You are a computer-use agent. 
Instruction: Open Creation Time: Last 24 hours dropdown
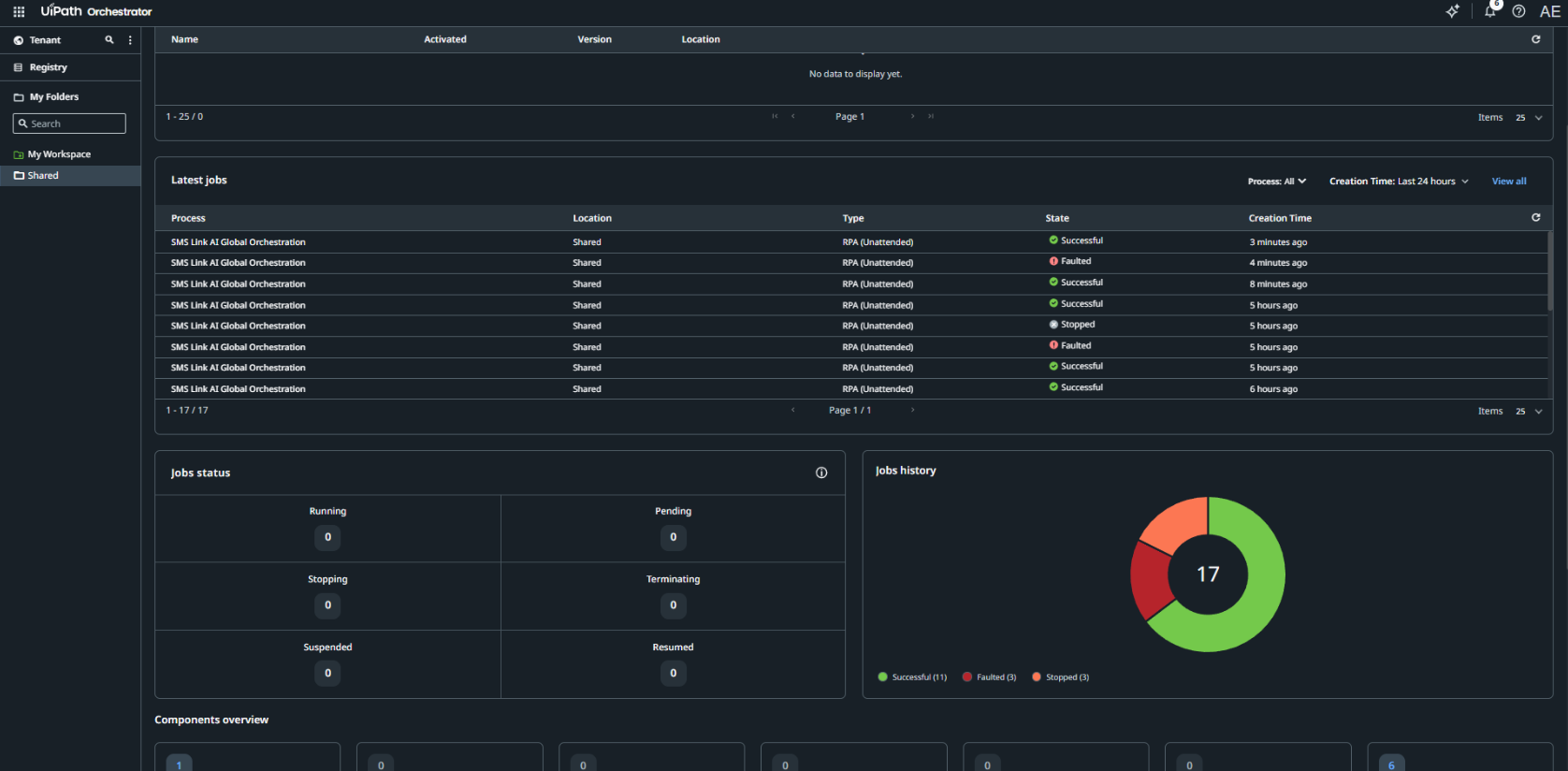1399,182
